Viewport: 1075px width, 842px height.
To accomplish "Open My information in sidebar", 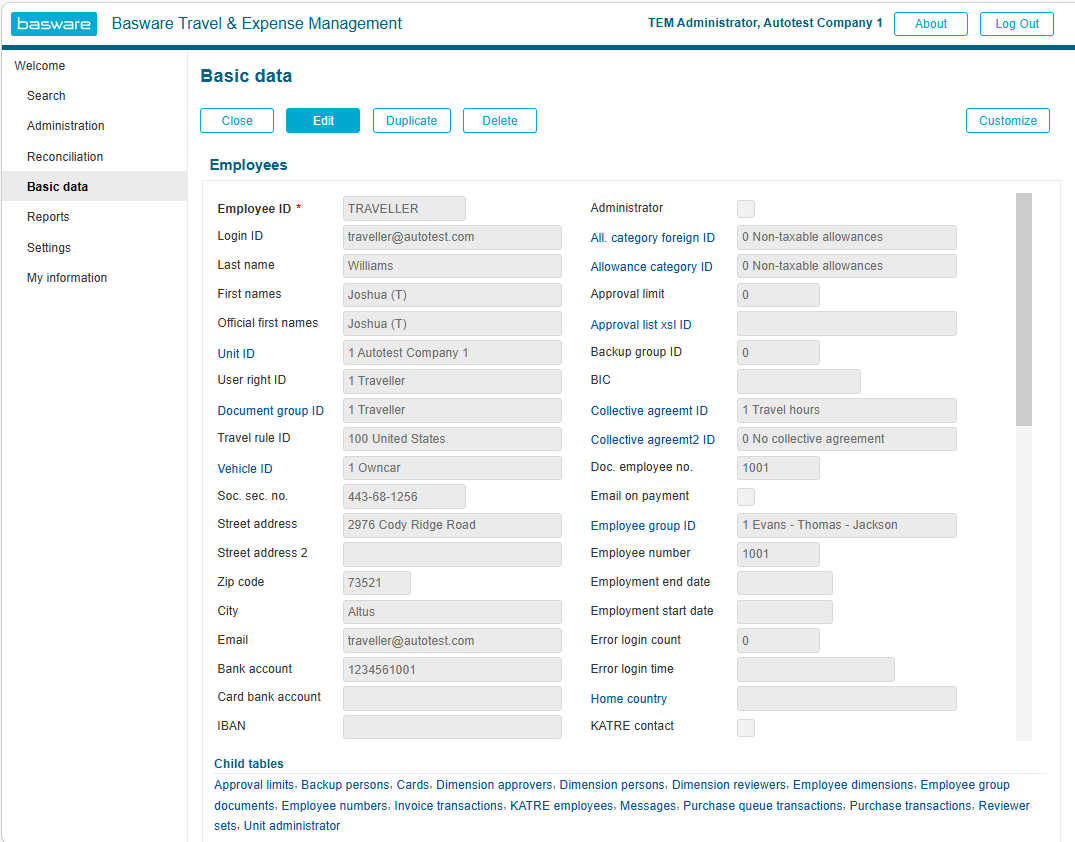I will point(67,278).
